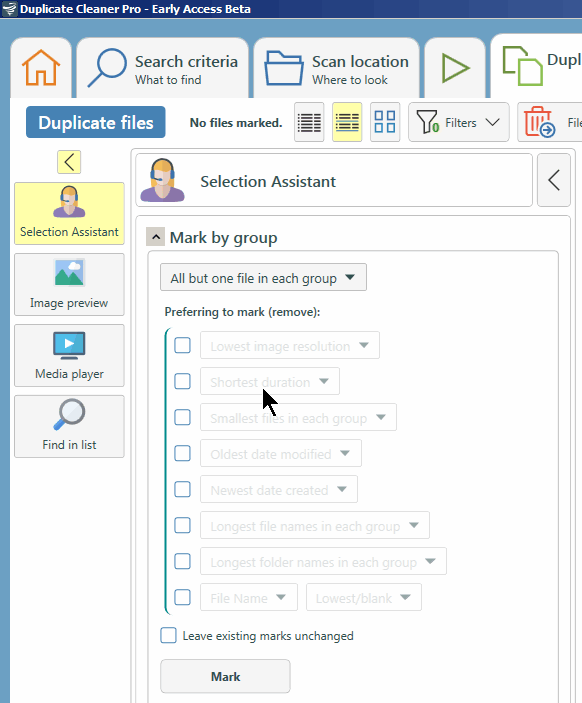Enable the Newest date created checkbox
This screenshot has width=582, height=703.
click(x=182, y=489)
